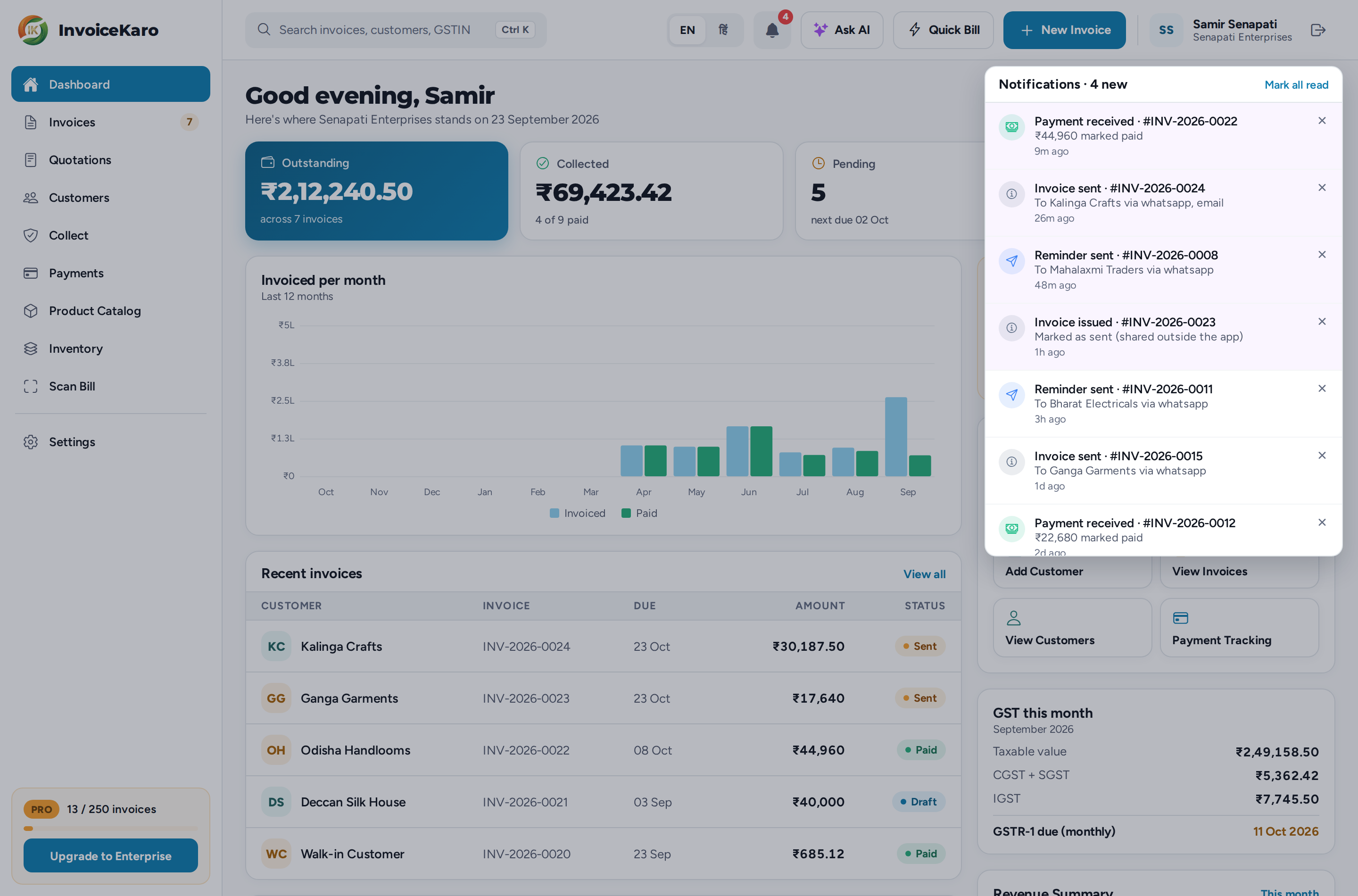Open Product Catalog
The width and height of the screenshot is (1358, 896).
tap(111, 310)
